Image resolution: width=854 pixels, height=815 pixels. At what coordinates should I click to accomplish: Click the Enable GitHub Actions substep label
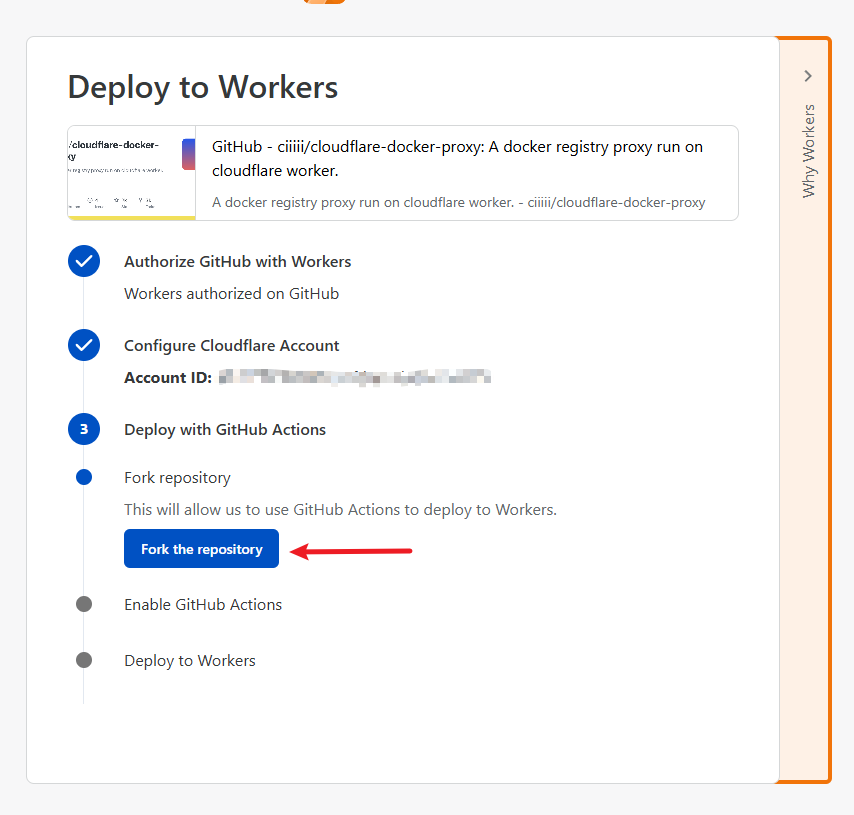(x=203, y=604)
